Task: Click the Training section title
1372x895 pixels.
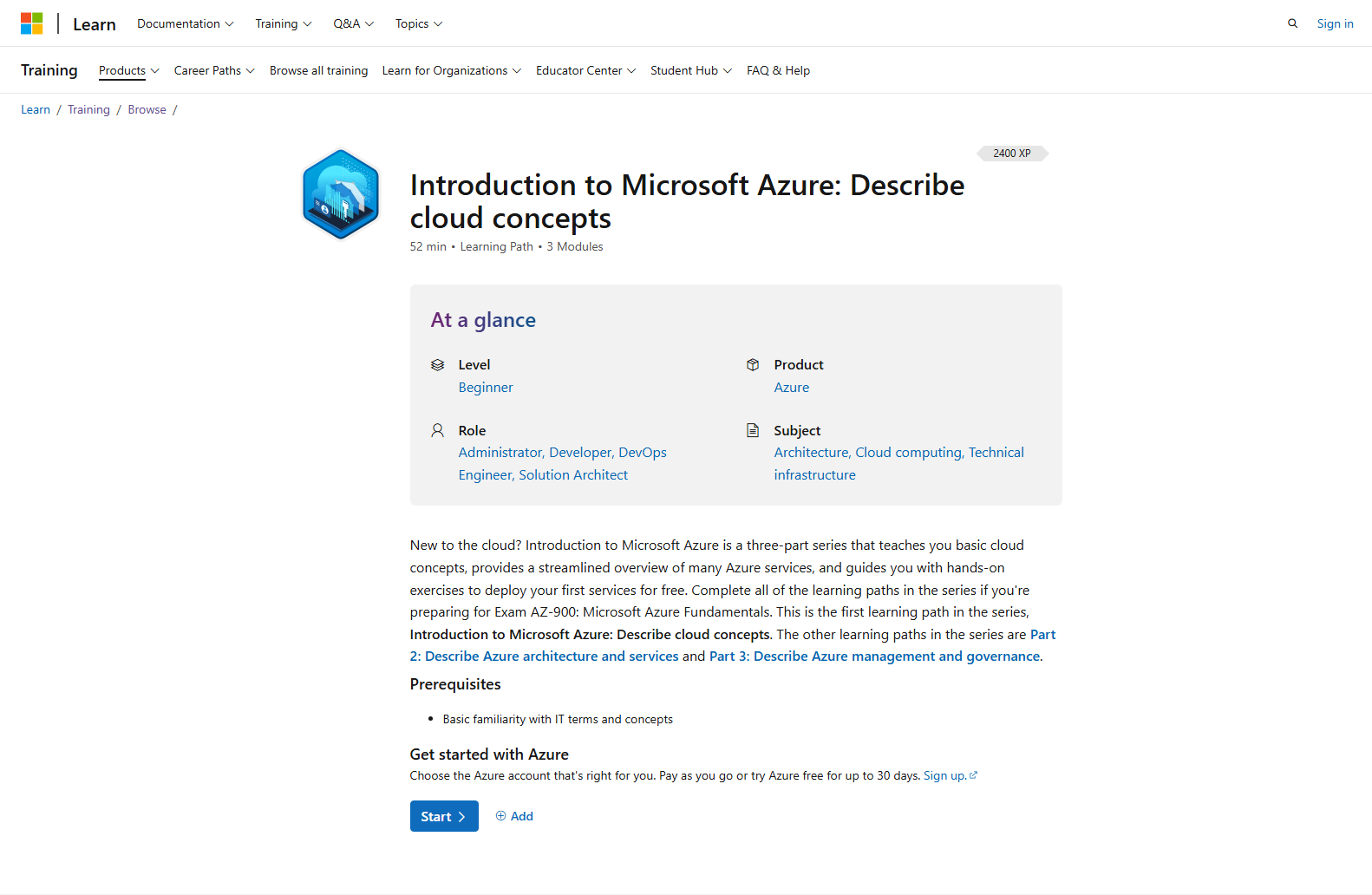Action: [x=49, y=70]
